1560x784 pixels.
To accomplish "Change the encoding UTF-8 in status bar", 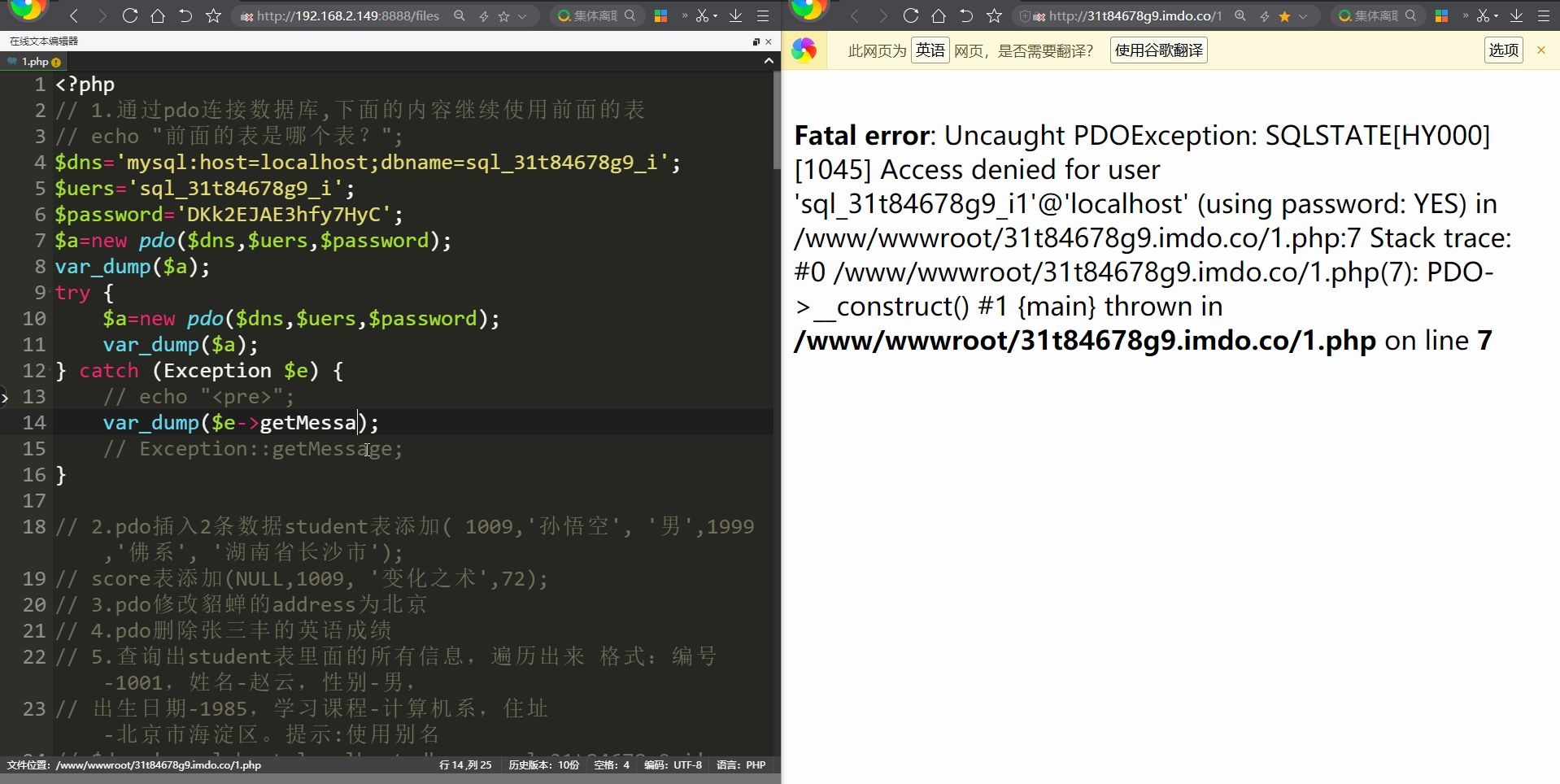I will coord(673,765).
